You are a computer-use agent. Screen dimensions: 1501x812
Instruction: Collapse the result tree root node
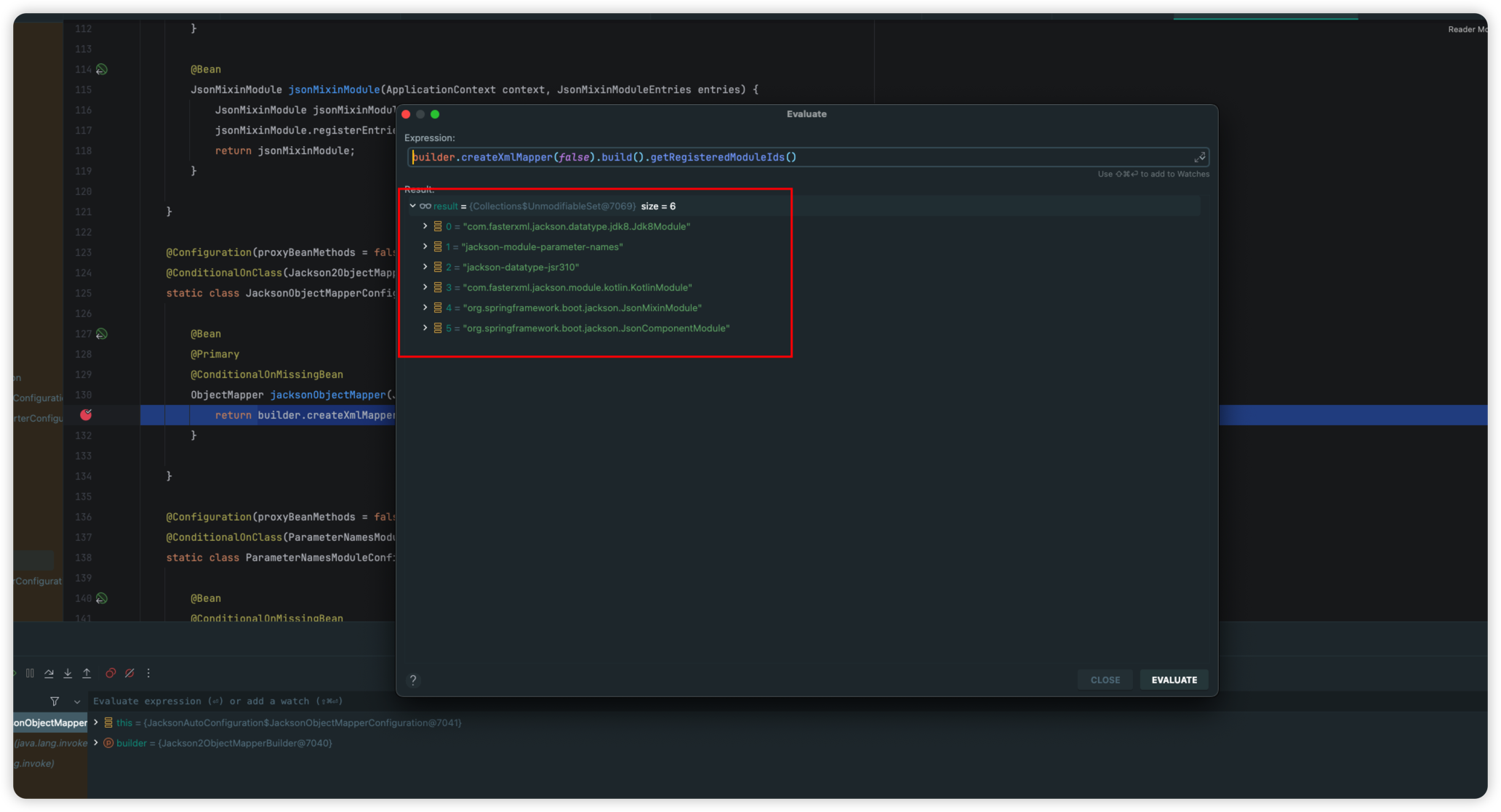pos(413,206)
